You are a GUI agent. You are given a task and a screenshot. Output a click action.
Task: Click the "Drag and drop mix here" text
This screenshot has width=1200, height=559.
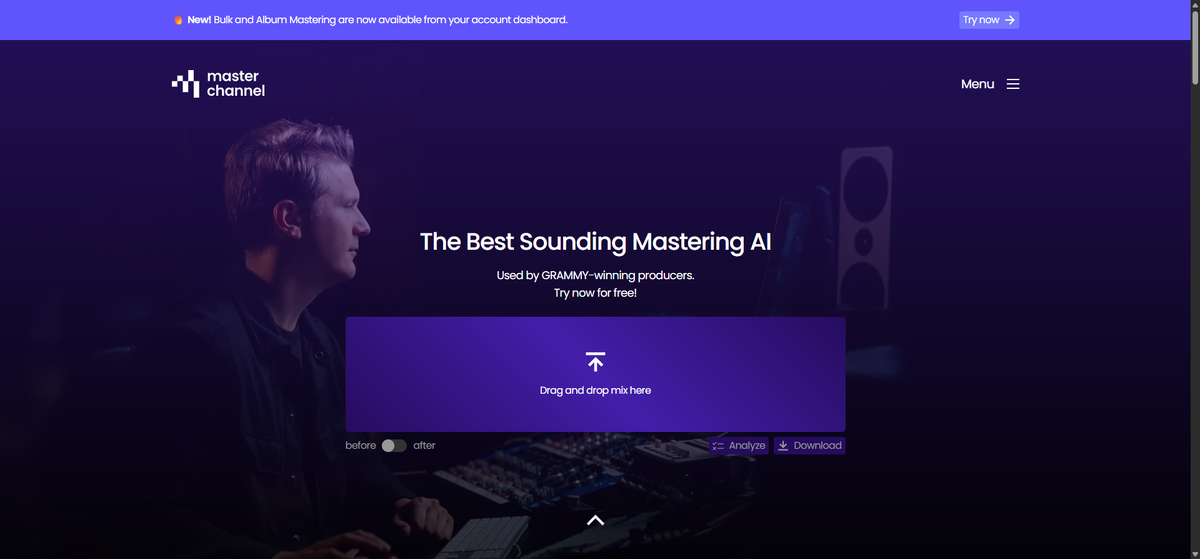coord(595,390)
